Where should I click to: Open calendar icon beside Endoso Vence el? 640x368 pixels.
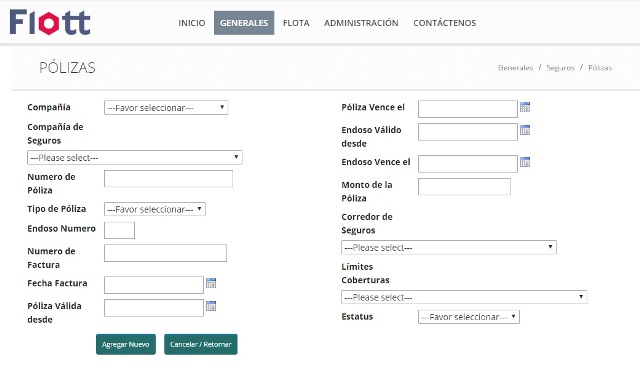coord(525,162)
